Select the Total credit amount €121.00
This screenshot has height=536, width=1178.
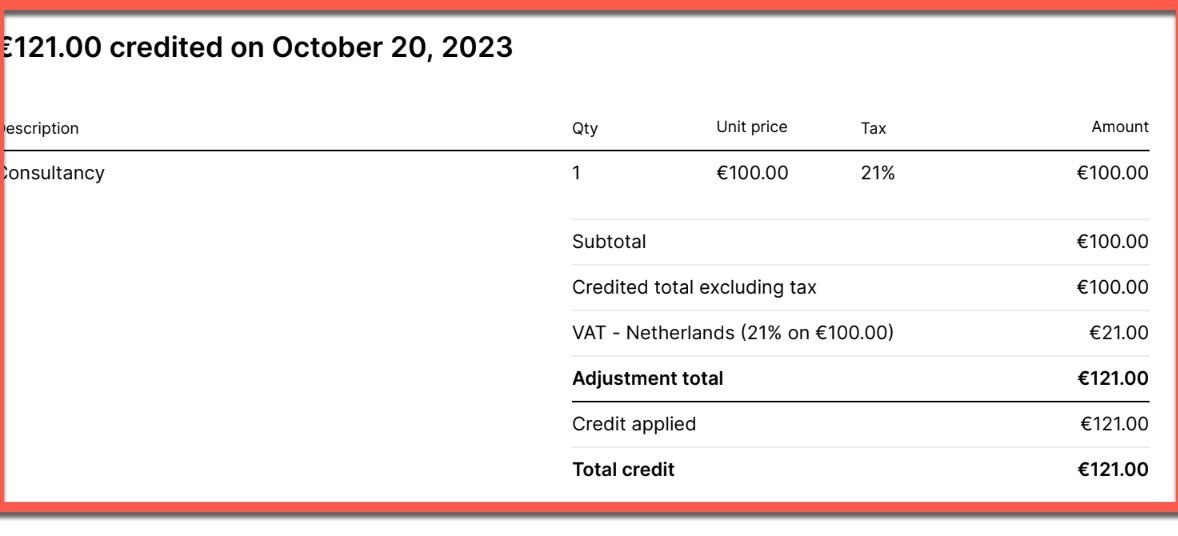click(x=1112, y=469)
